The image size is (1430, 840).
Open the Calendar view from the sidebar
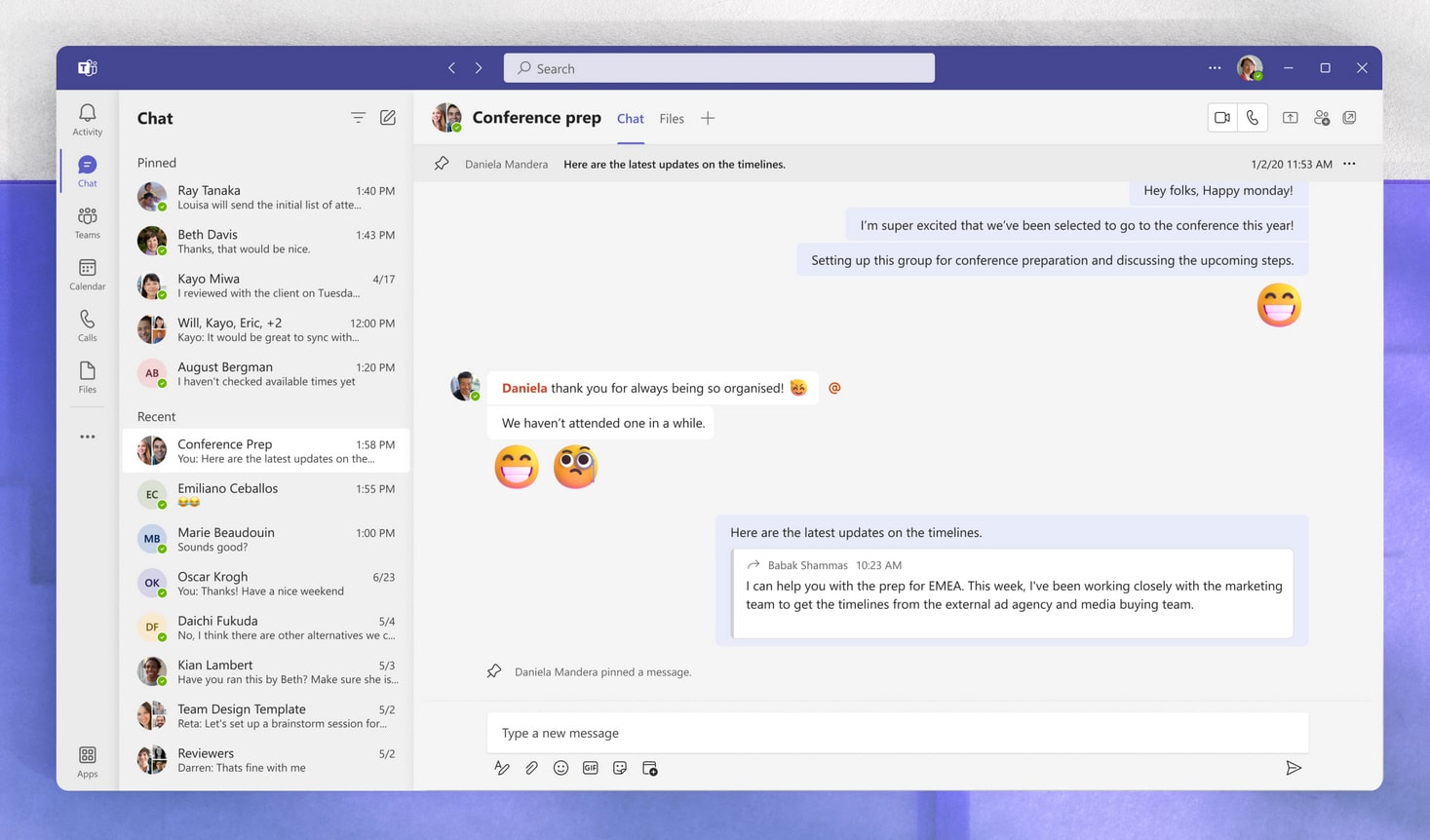88,274
